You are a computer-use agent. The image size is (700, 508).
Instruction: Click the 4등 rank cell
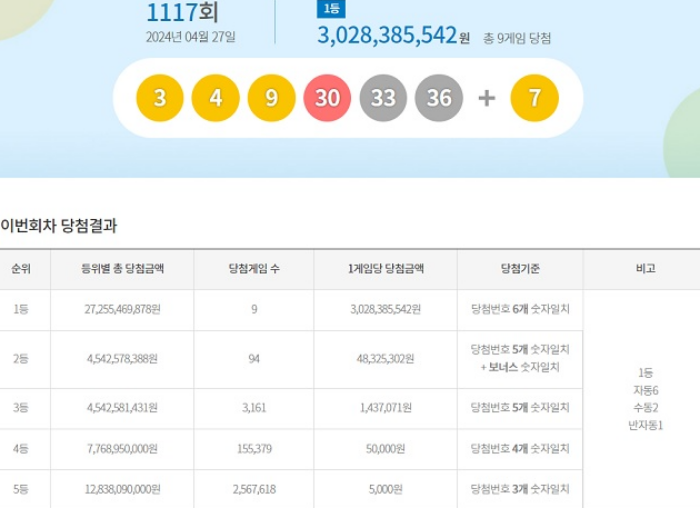[x=21, y=449]
